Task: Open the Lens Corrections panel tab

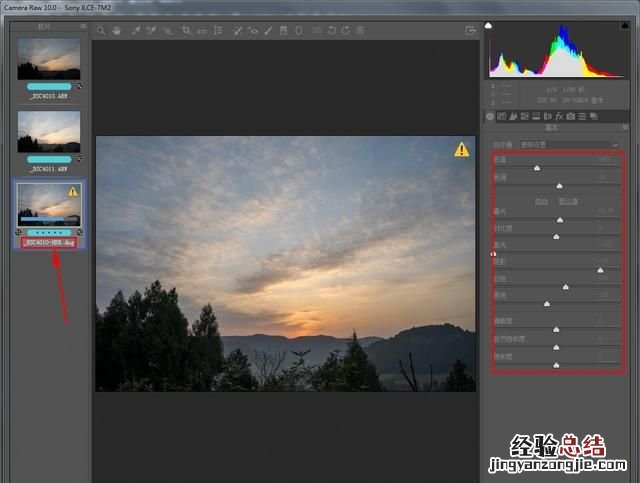Action: coord(547,117)
